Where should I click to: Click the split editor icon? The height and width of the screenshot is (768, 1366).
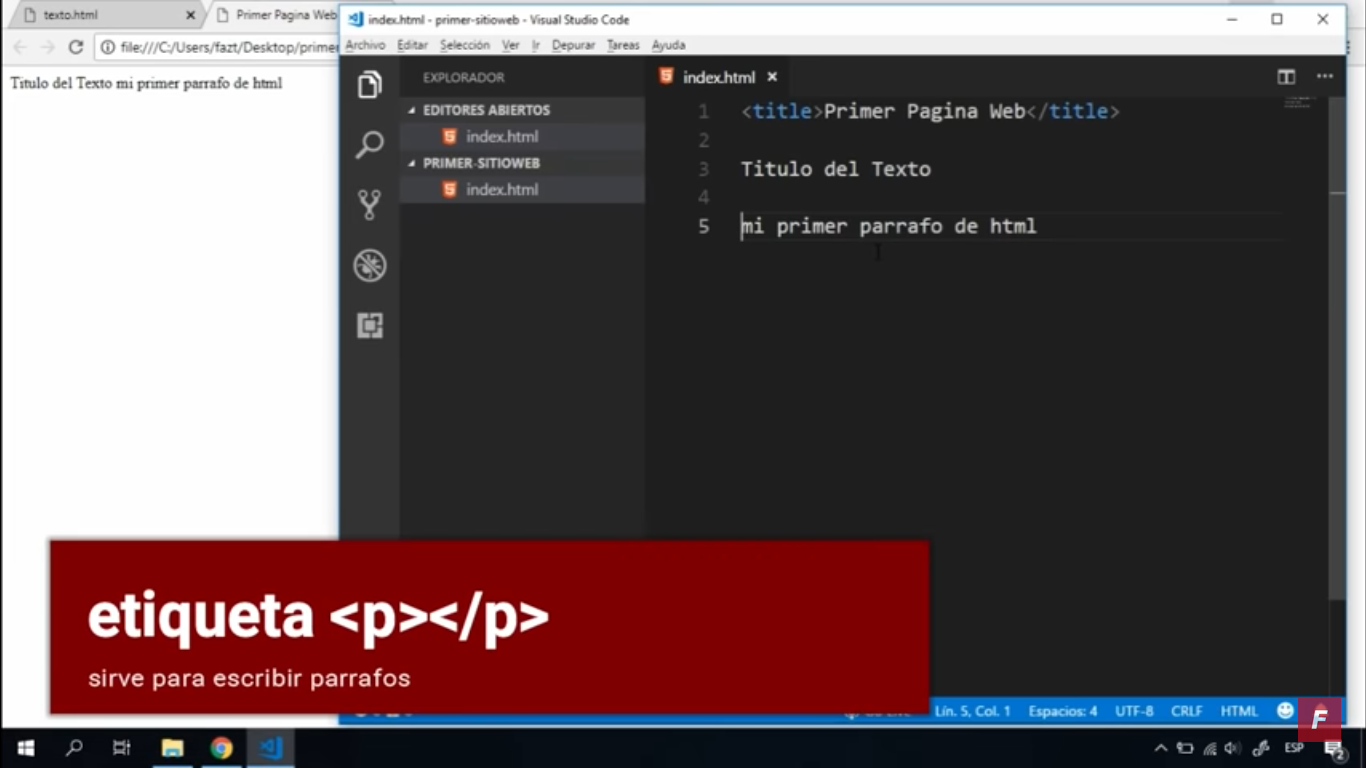(1286, 77)
